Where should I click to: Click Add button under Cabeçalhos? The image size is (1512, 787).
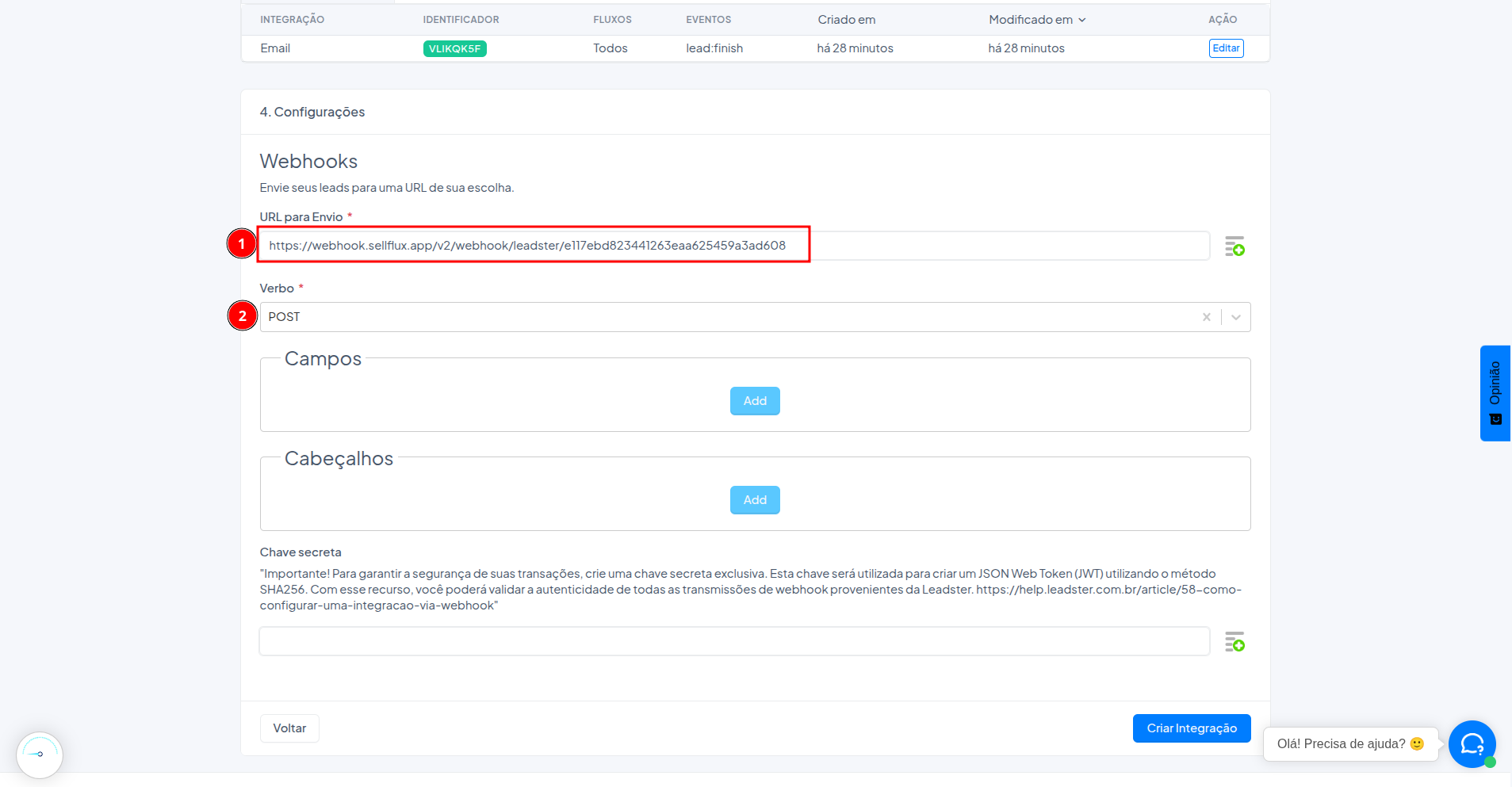point(755,500)
